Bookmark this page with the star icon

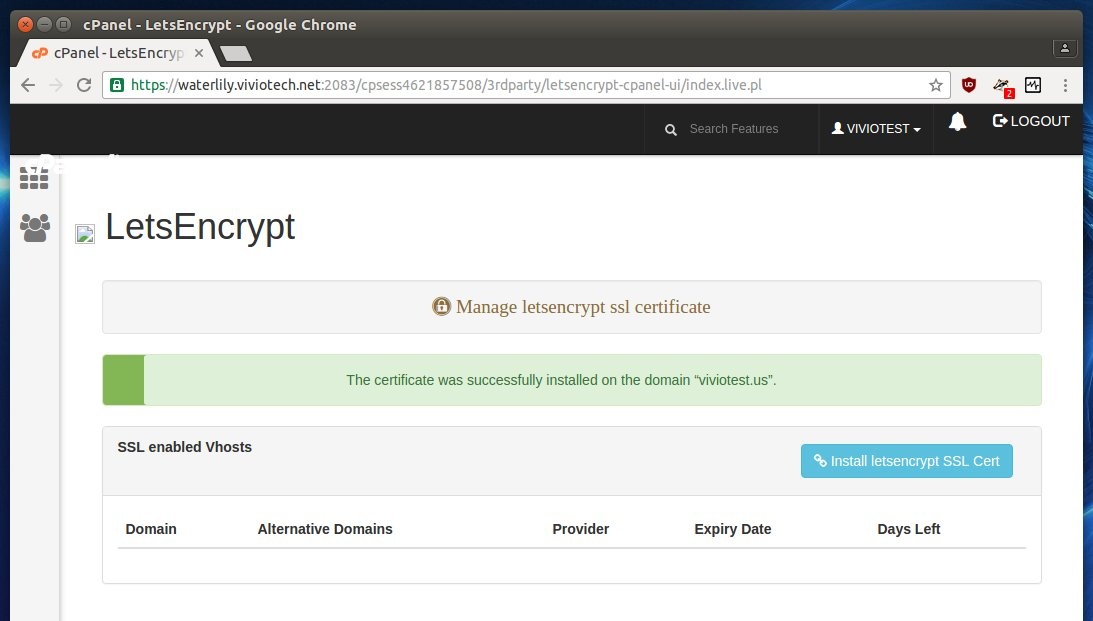(936, 86)
